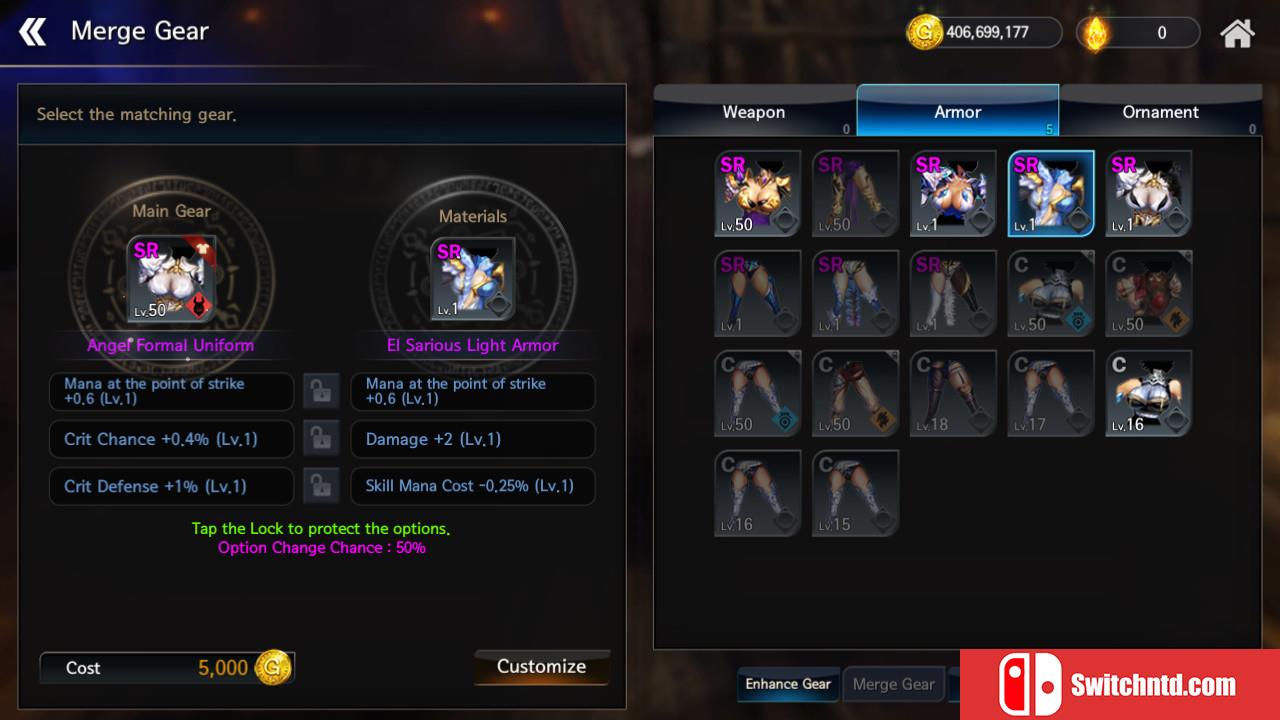The height and width of the screenshot is (720, 1280).
Task: Select the Merge Gear bottom button
Action: click(893, 684)
